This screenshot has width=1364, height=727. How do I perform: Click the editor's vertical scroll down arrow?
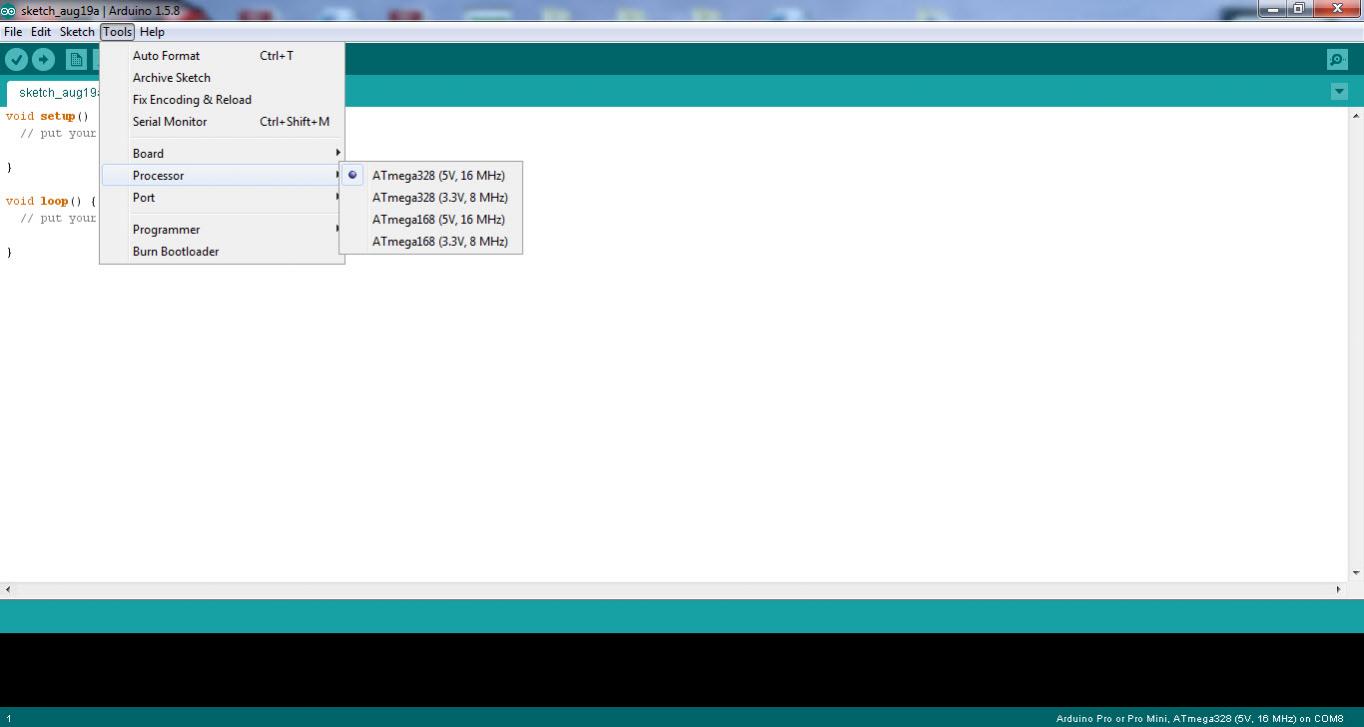pos(1356,573)
